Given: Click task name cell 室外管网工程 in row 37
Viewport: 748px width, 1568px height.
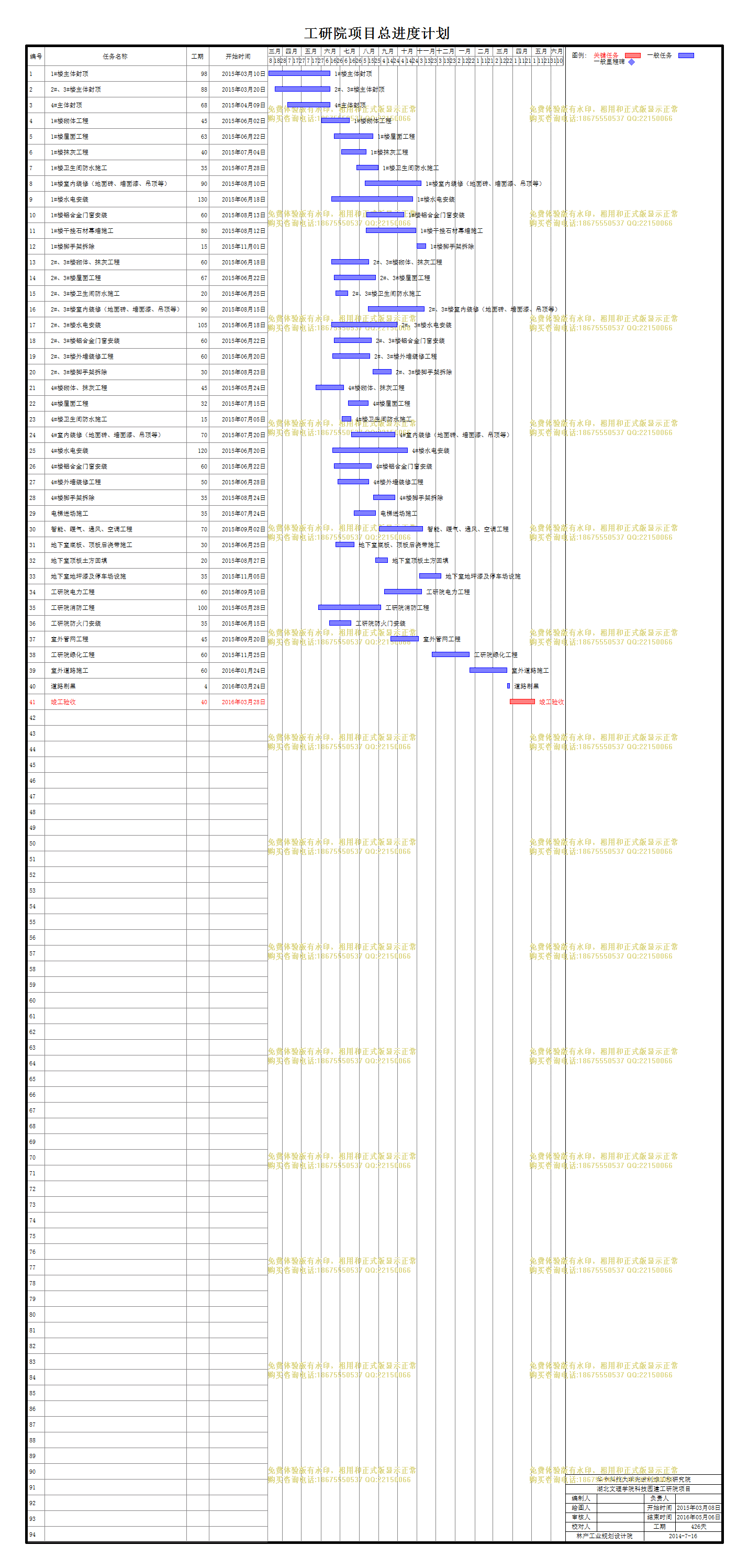Looking at the screenshot, I should pos(115,639).
